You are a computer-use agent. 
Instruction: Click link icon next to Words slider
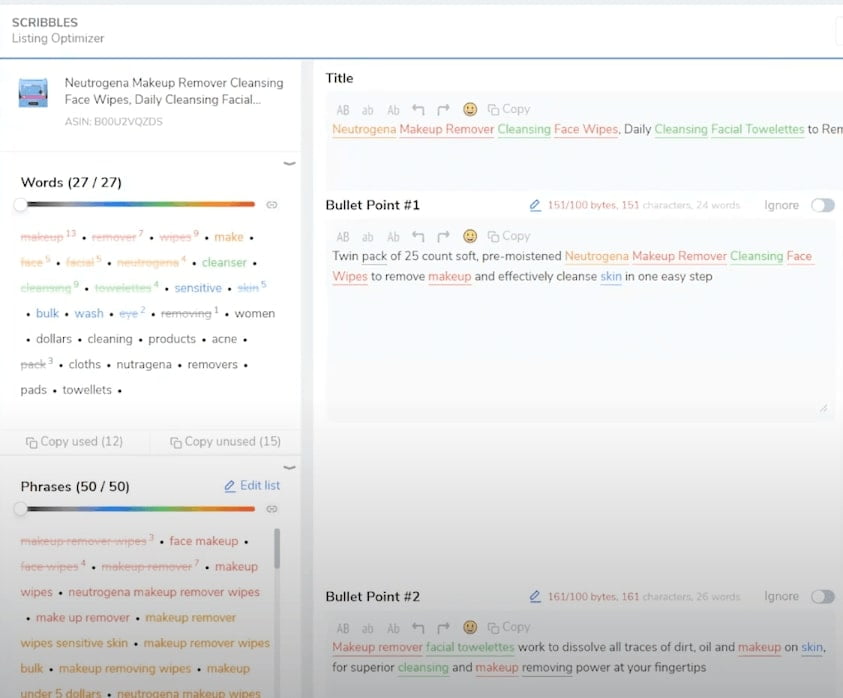[x=272, y=205]
